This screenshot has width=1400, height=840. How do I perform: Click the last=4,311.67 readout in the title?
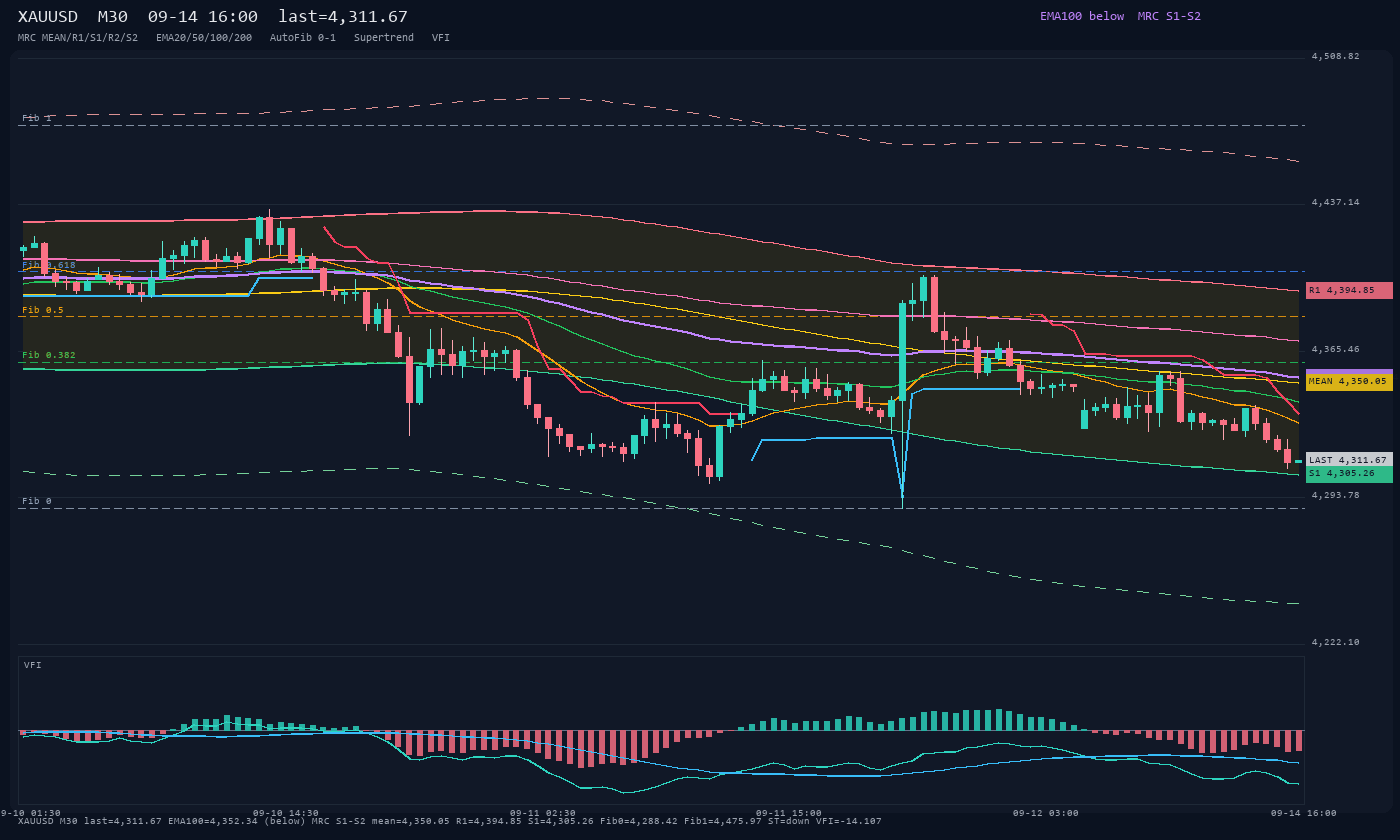(x=343, y=17)
